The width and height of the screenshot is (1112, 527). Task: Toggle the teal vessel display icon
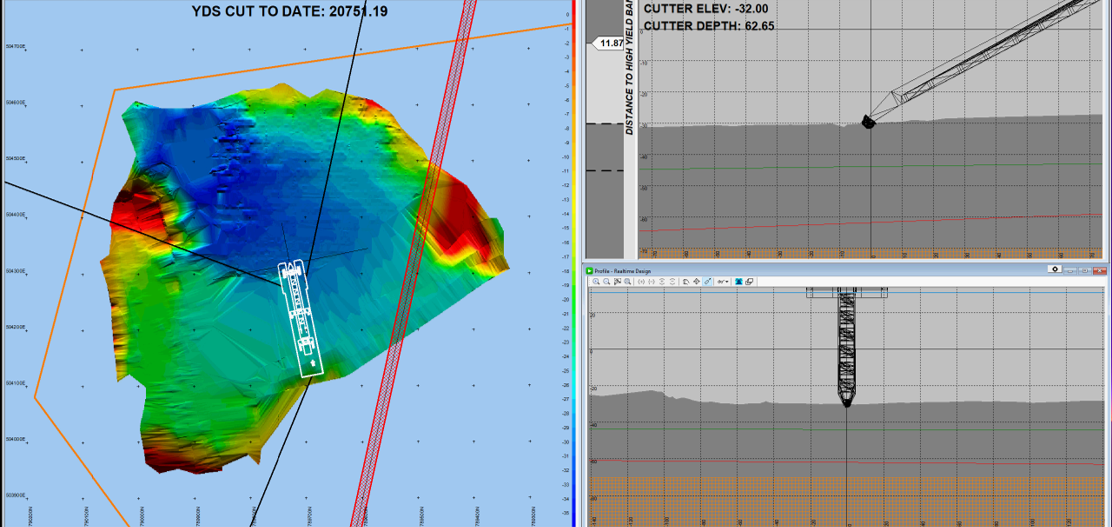[x=738, y=281]
